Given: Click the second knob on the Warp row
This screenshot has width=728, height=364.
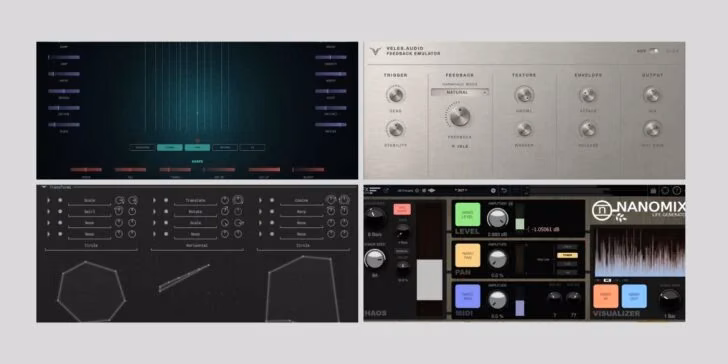Looking at the screenshot, I should [x=344, y=211].
